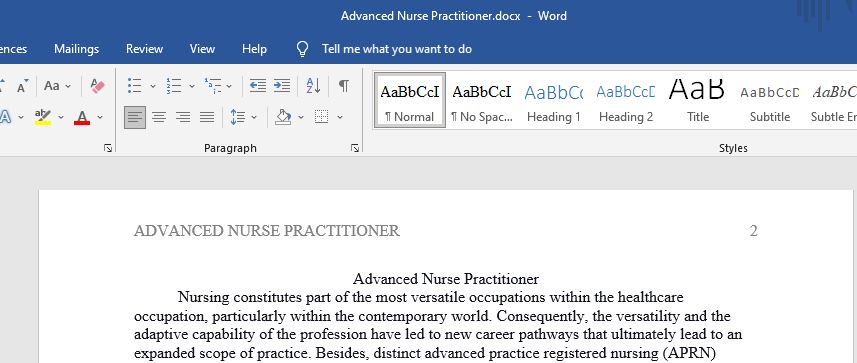Toggle Align Right paragraph alignment

[183, 117]
